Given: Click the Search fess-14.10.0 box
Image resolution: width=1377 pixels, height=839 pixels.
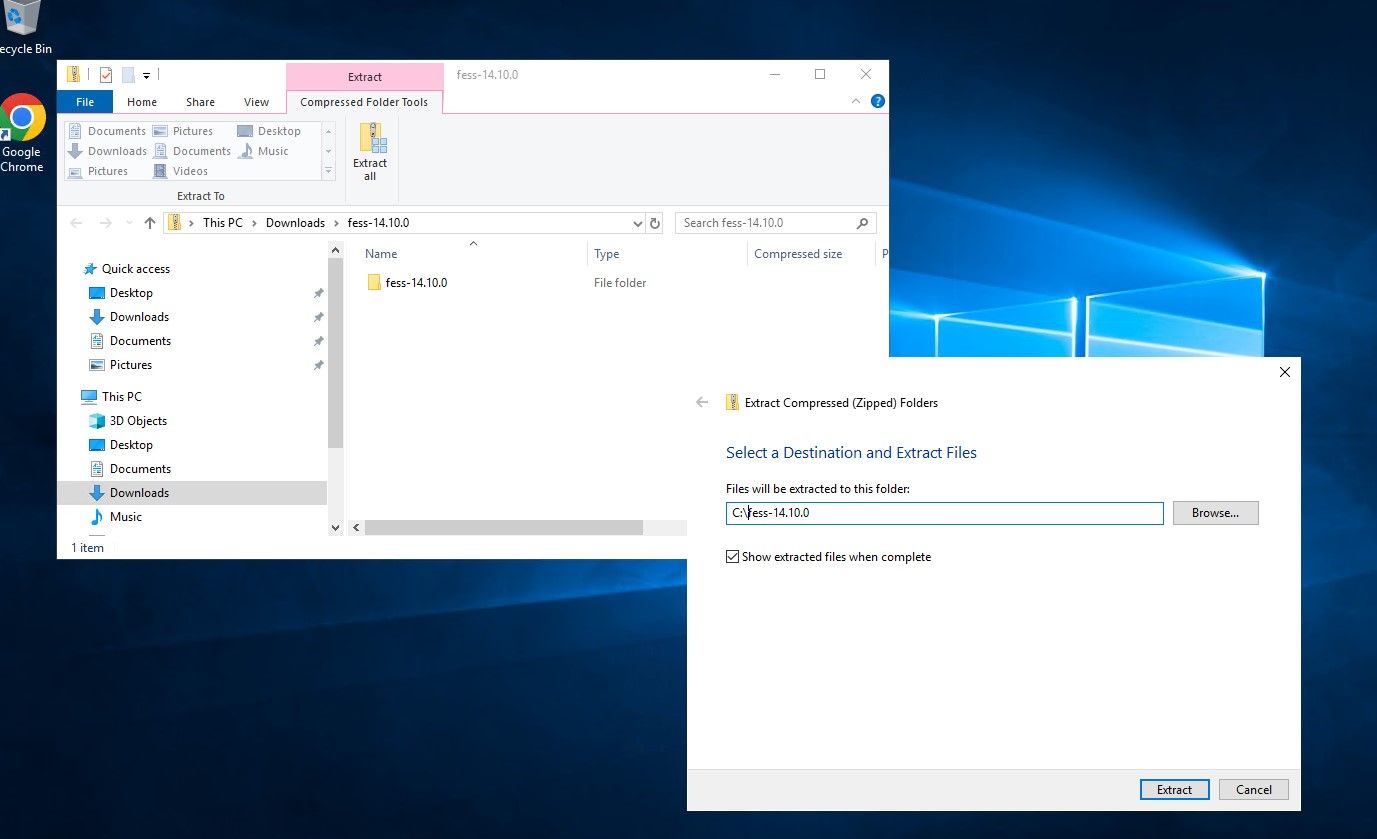Looking at the screenshot, I should pyautogui.click(x=767, y=223).
